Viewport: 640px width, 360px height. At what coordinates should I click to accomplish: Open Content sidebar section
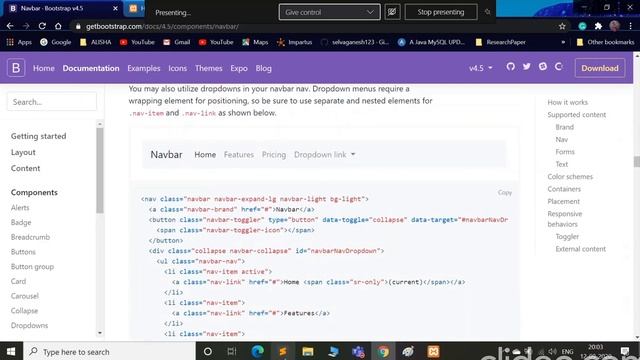[25, 168]
